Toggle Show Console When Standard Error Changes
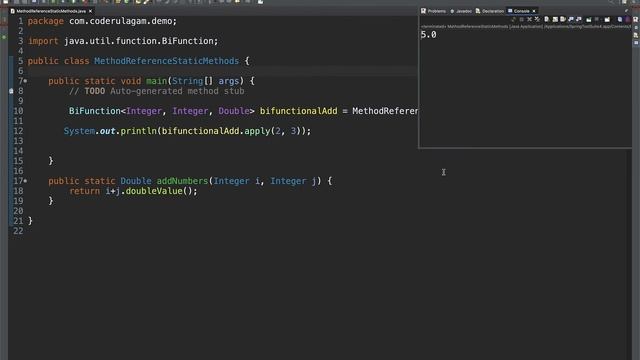Viewport: 640px width, 360px height. point(579,19)
